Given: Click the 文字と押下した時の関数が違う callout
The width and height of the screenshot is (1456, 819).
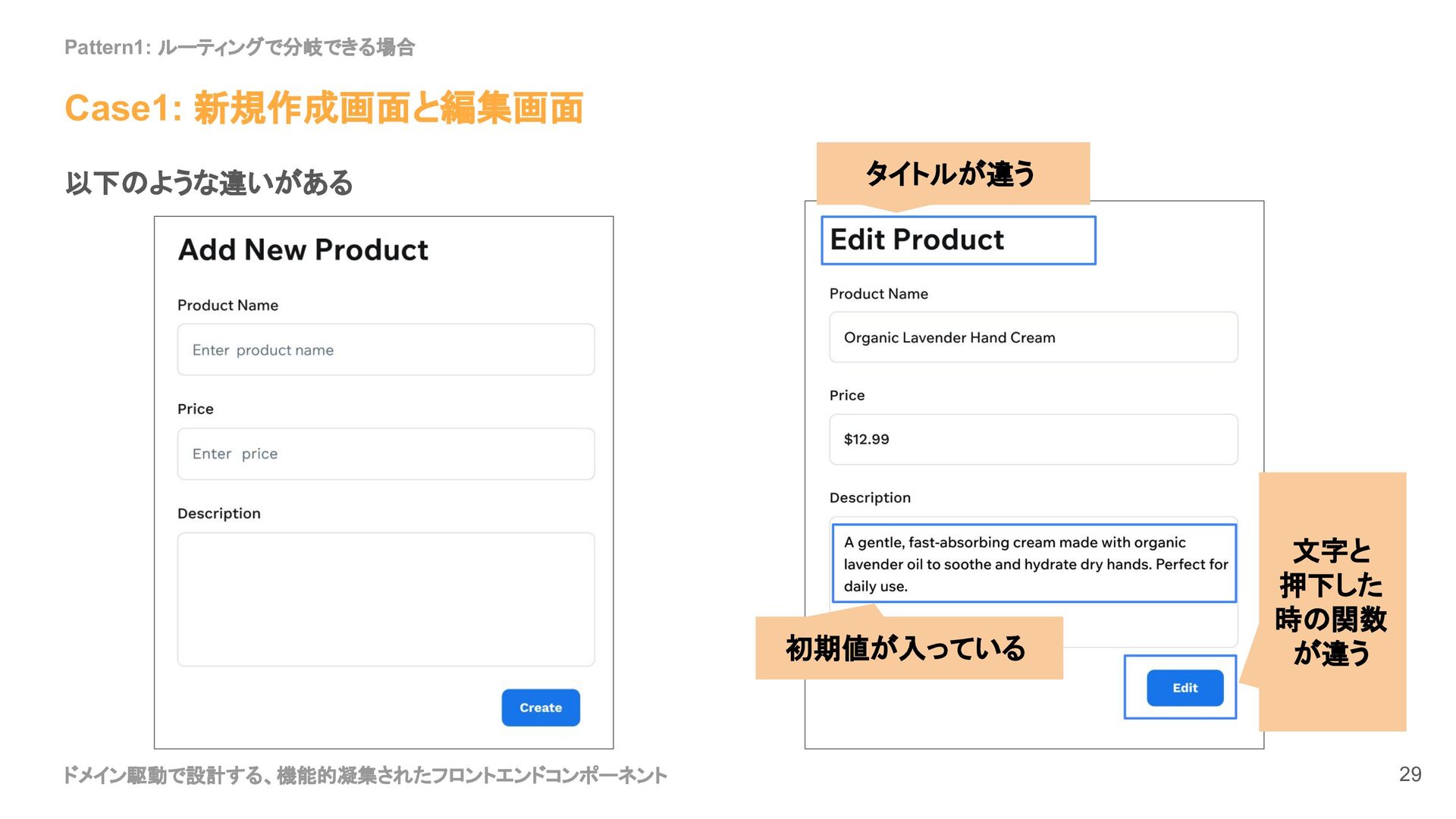Looking at the screenshot, I should pyautogui.click(x=1332, y=601).
